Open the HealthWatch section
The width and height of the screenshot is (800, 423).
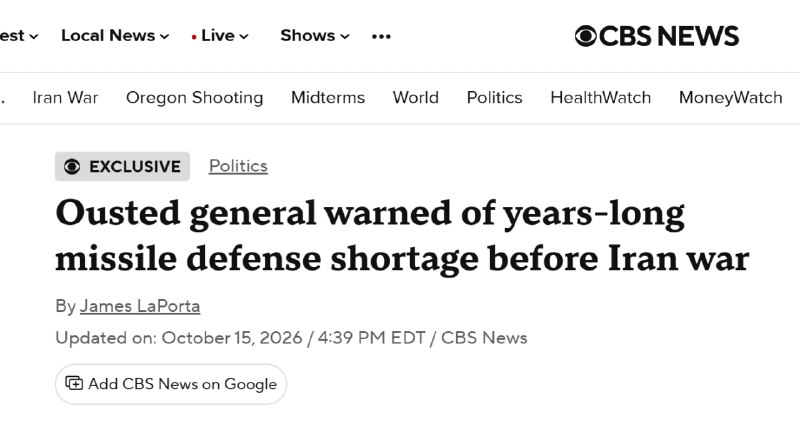(601, 97)
